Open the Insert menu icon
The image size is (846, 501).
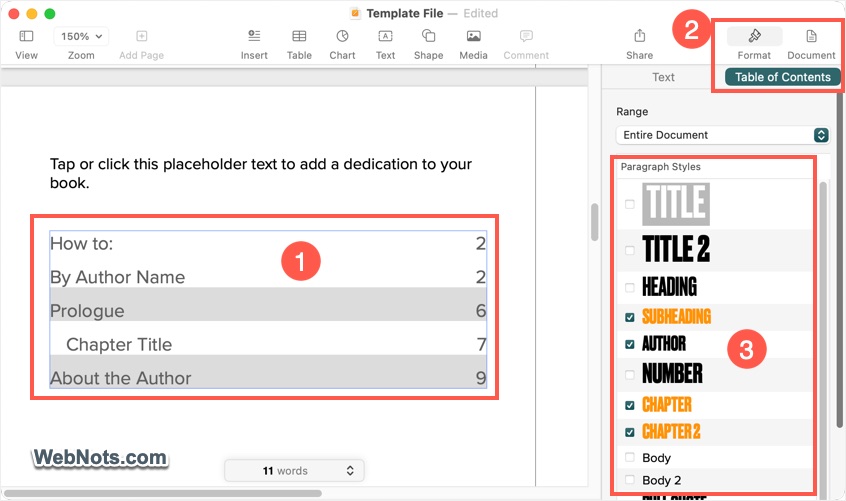click(254, 36)
